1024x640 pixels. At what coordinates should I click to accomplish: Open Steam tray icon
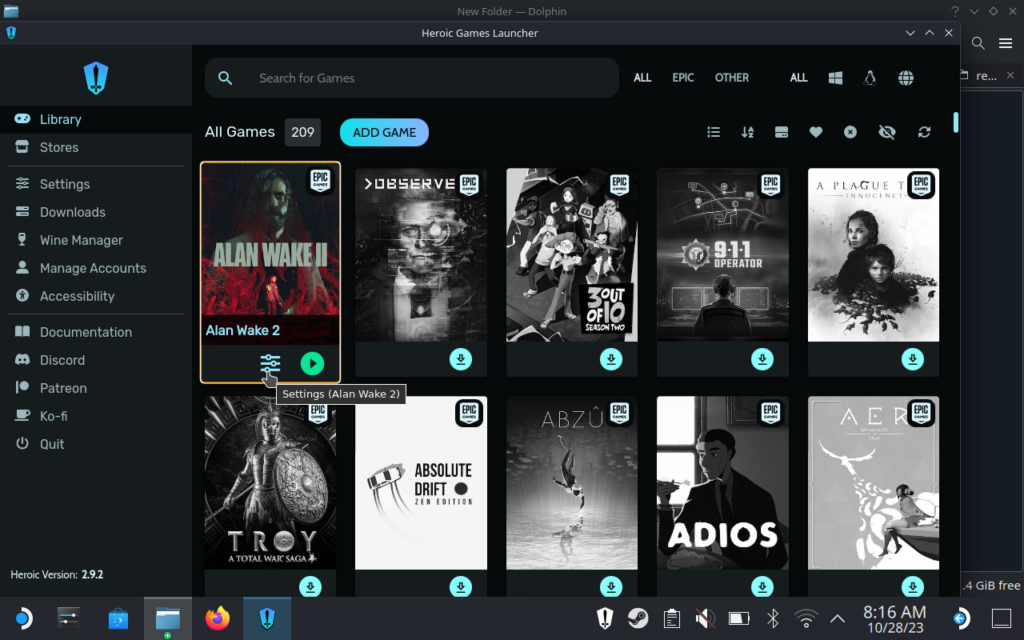click(x=638, y=618)
